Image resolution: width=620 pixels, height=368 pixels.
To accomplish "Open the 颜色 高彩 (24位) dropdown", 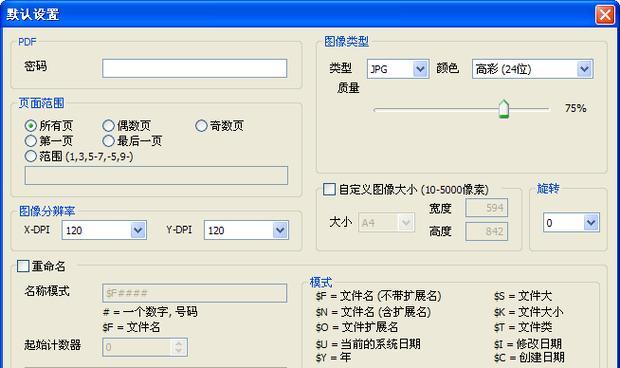I will [x=584, y=69].
